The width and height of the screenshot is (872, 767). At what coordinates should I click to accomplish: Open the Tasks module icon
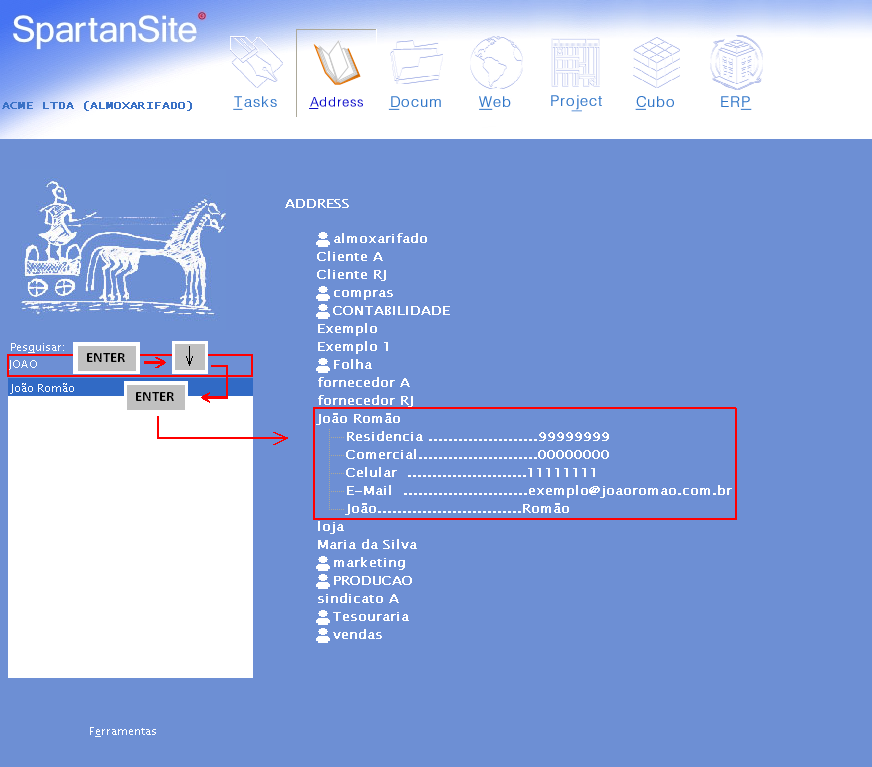coord(255,63)
